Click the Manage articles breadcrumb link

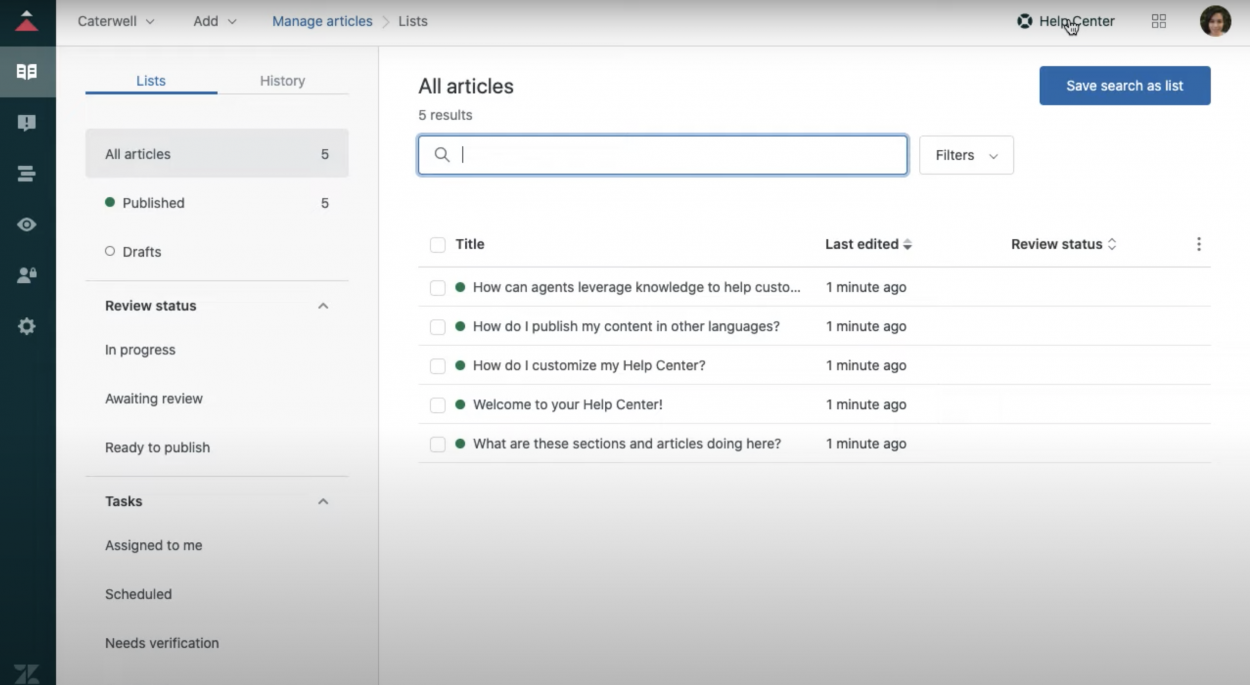(x=322, y=21)
